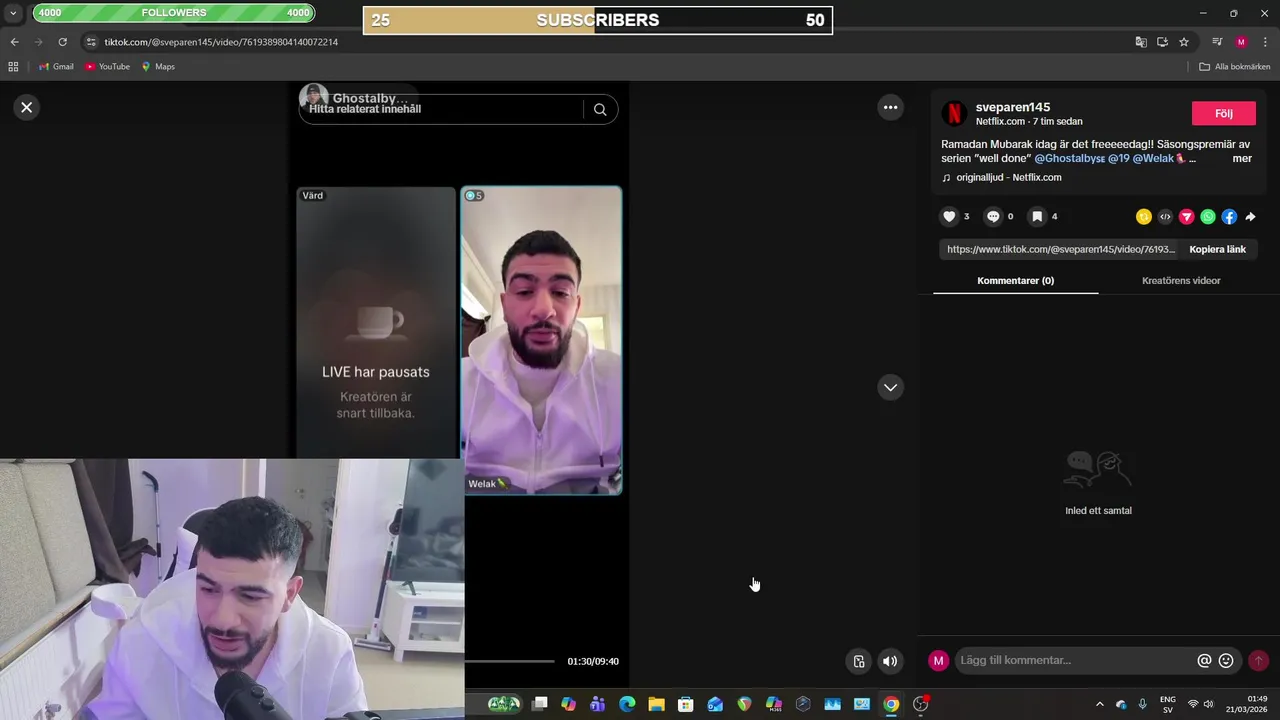Repost the video with yellow repost icon
The height and width of the screenshot is (720, 1280).
[1144, 216]
